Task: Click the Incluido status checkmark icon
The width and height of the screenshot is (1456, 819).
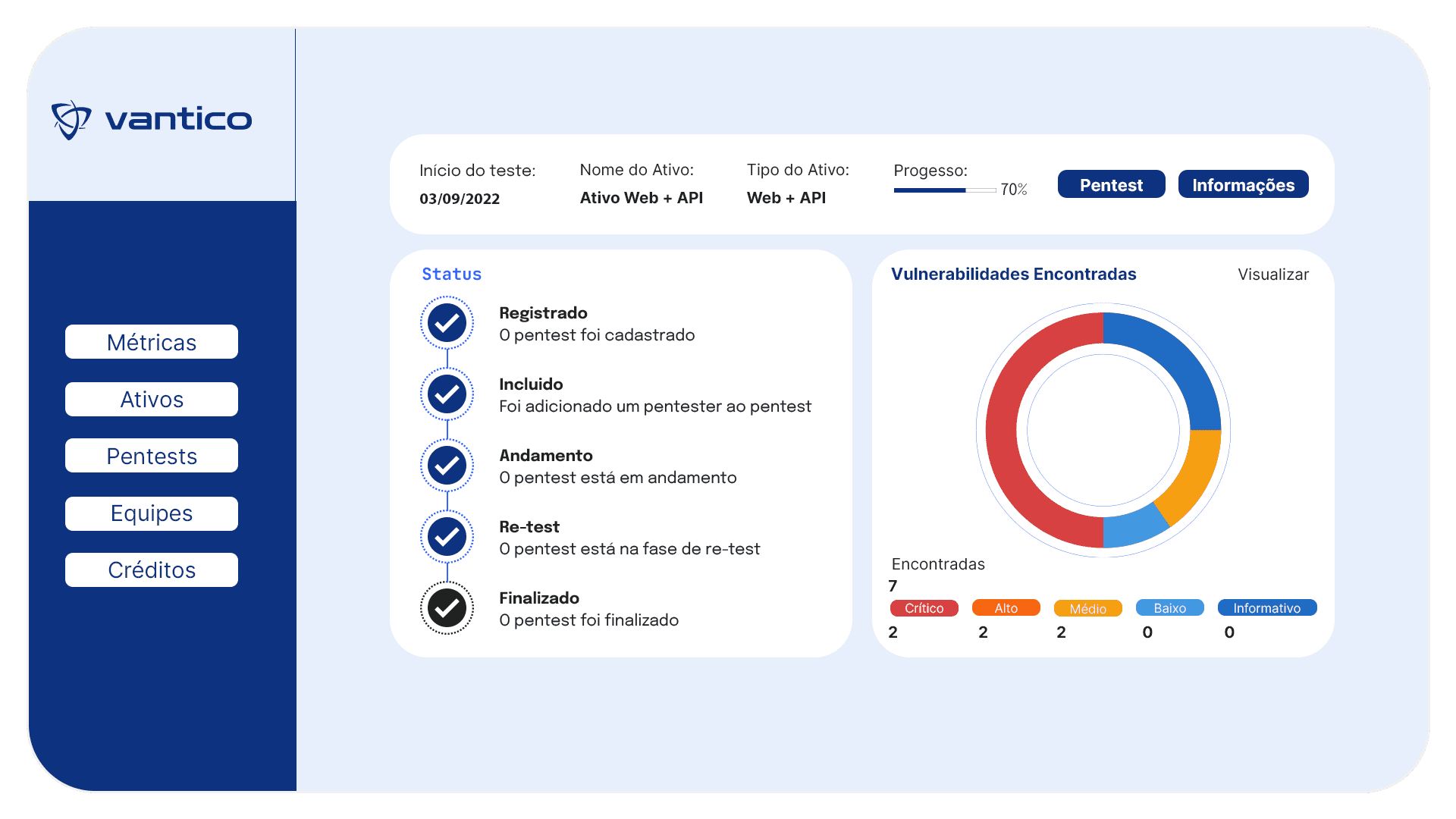Action: coord(447,394)
